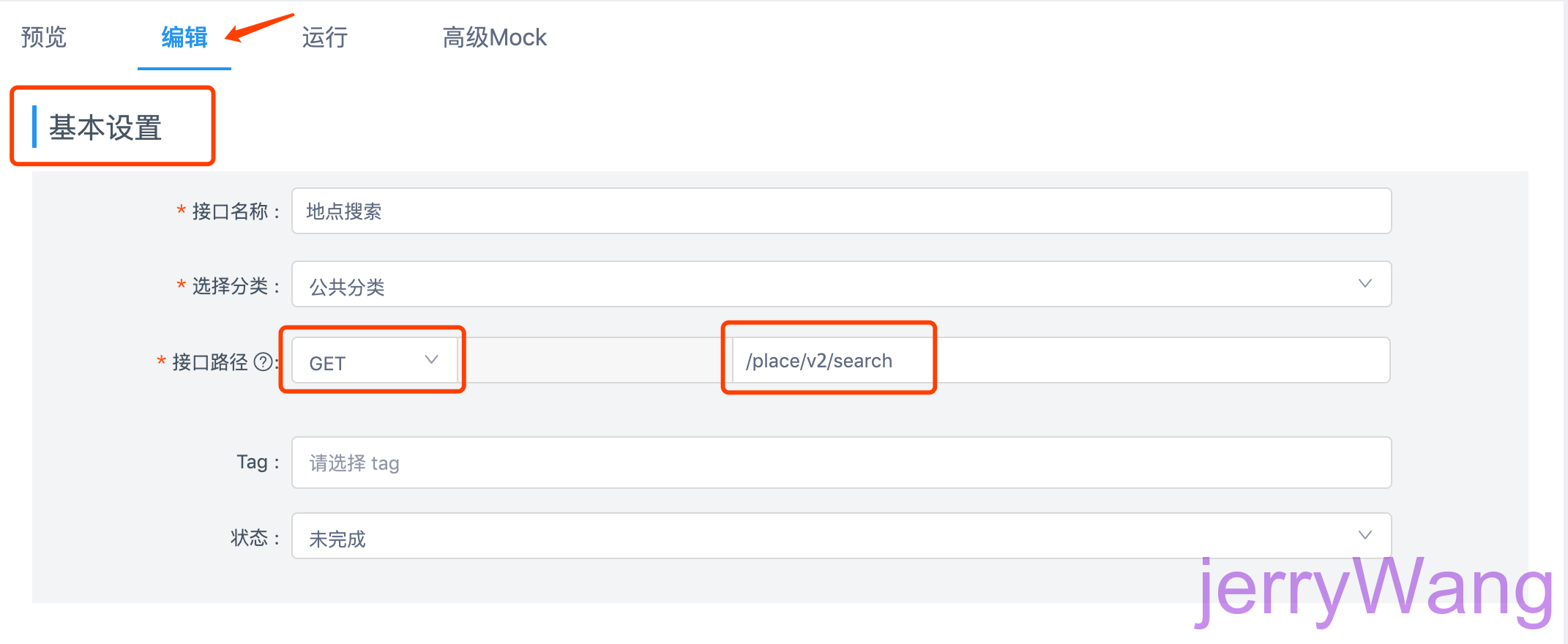
Task: Click the path field with /place/v2/search
Action: coord(1060,361)
